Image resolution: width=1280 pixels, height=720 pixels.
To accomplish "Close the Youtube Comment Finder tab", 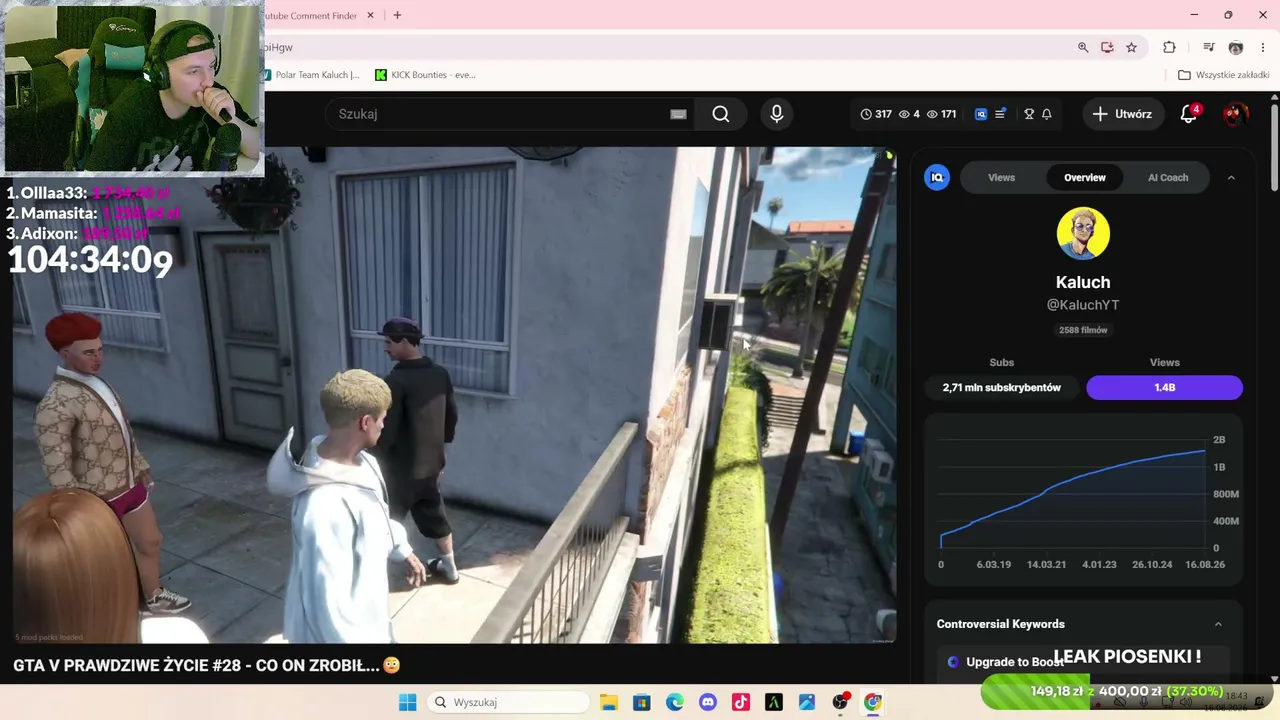I will (370, 15).
